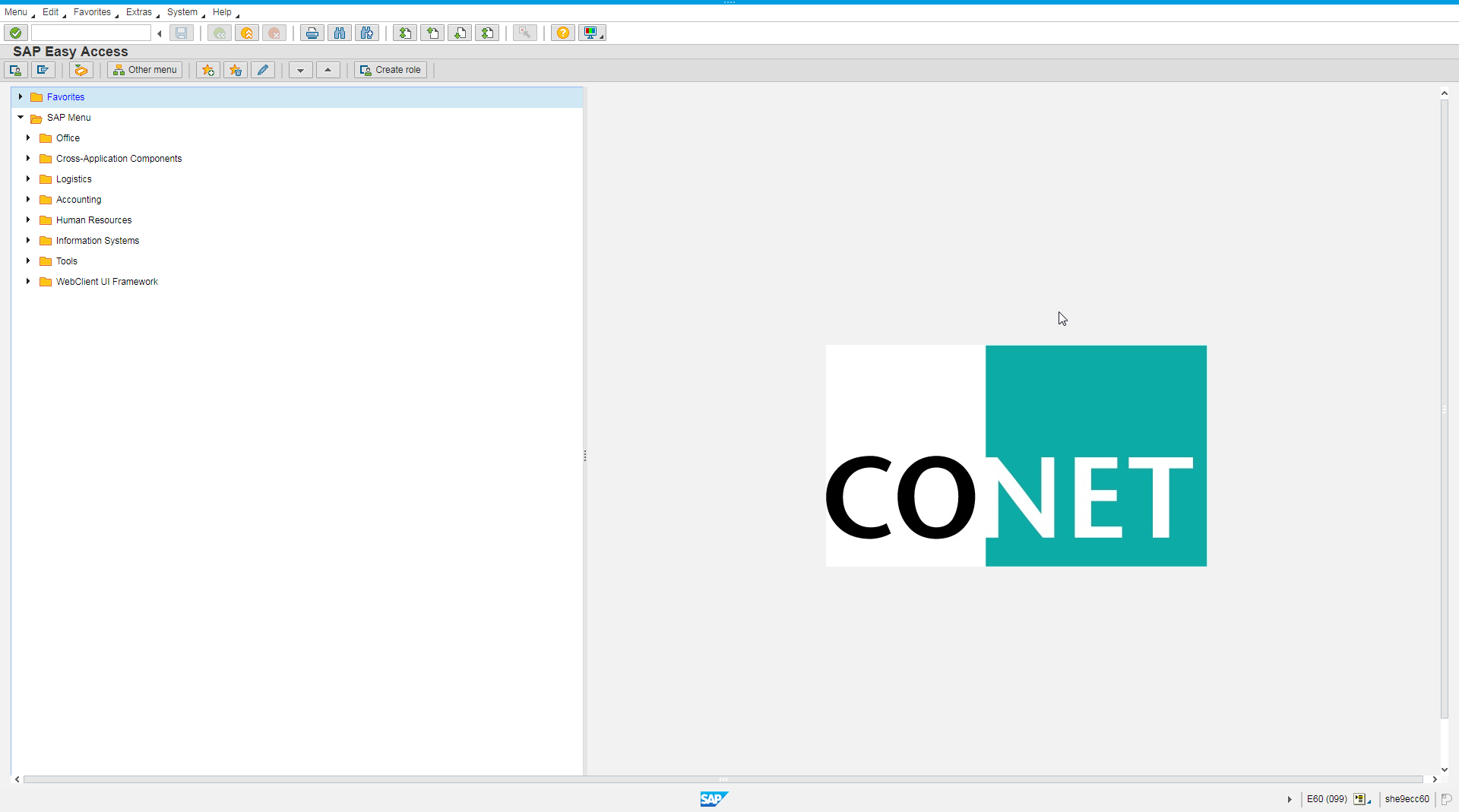Select the Tools tree label
This screenshot has height=812, width=1459.
(x=67, y=261)
